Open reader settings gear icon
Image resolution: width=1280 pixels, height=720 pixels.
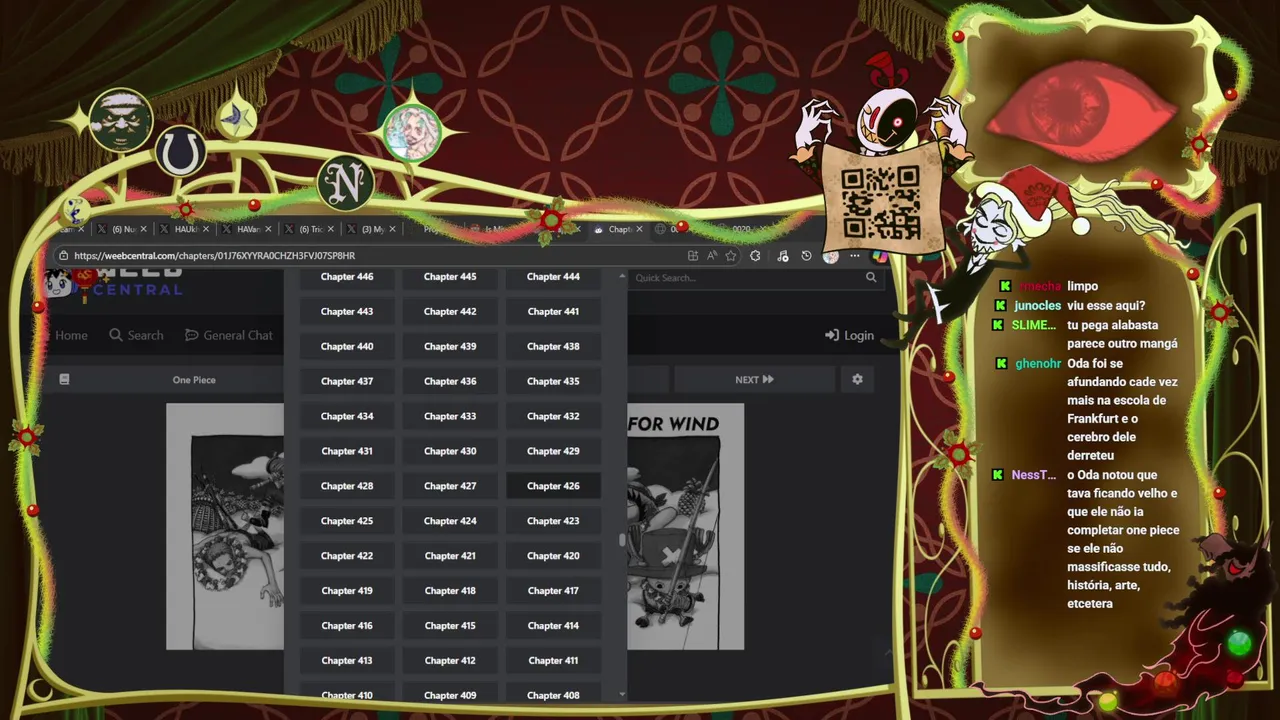[x=857, y=379]
